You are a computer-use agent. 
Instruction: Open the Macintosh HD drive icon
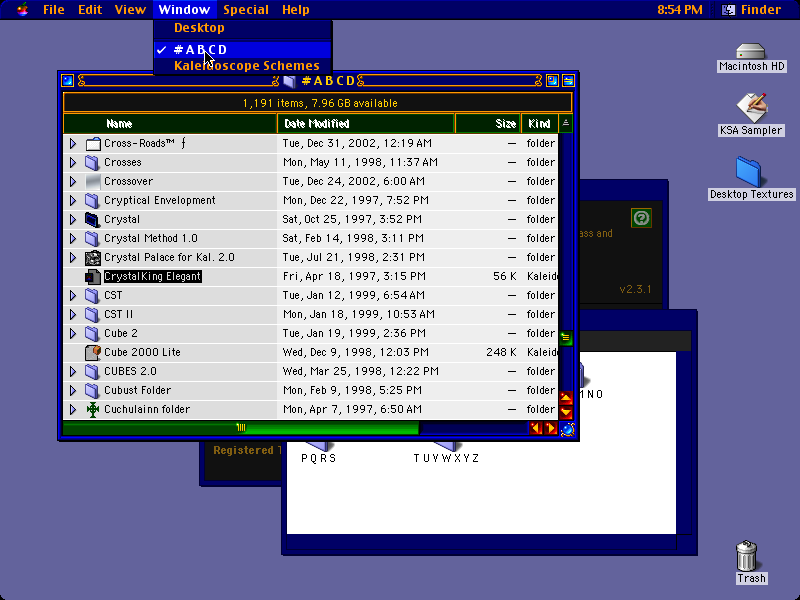[751, 51]
